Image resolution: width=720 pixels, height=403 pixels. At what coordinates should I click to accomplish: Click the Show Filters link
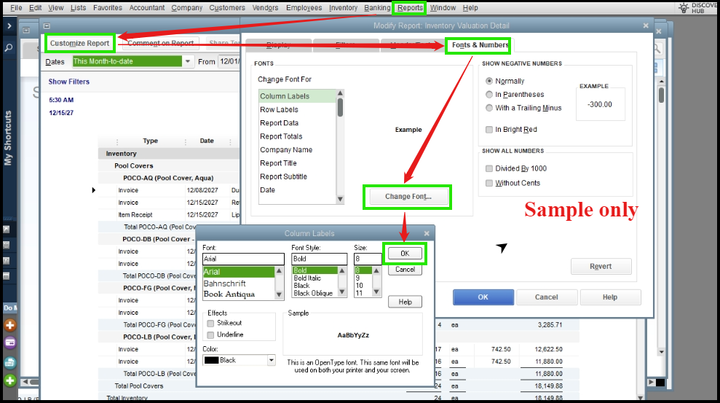tap(69, 82)
